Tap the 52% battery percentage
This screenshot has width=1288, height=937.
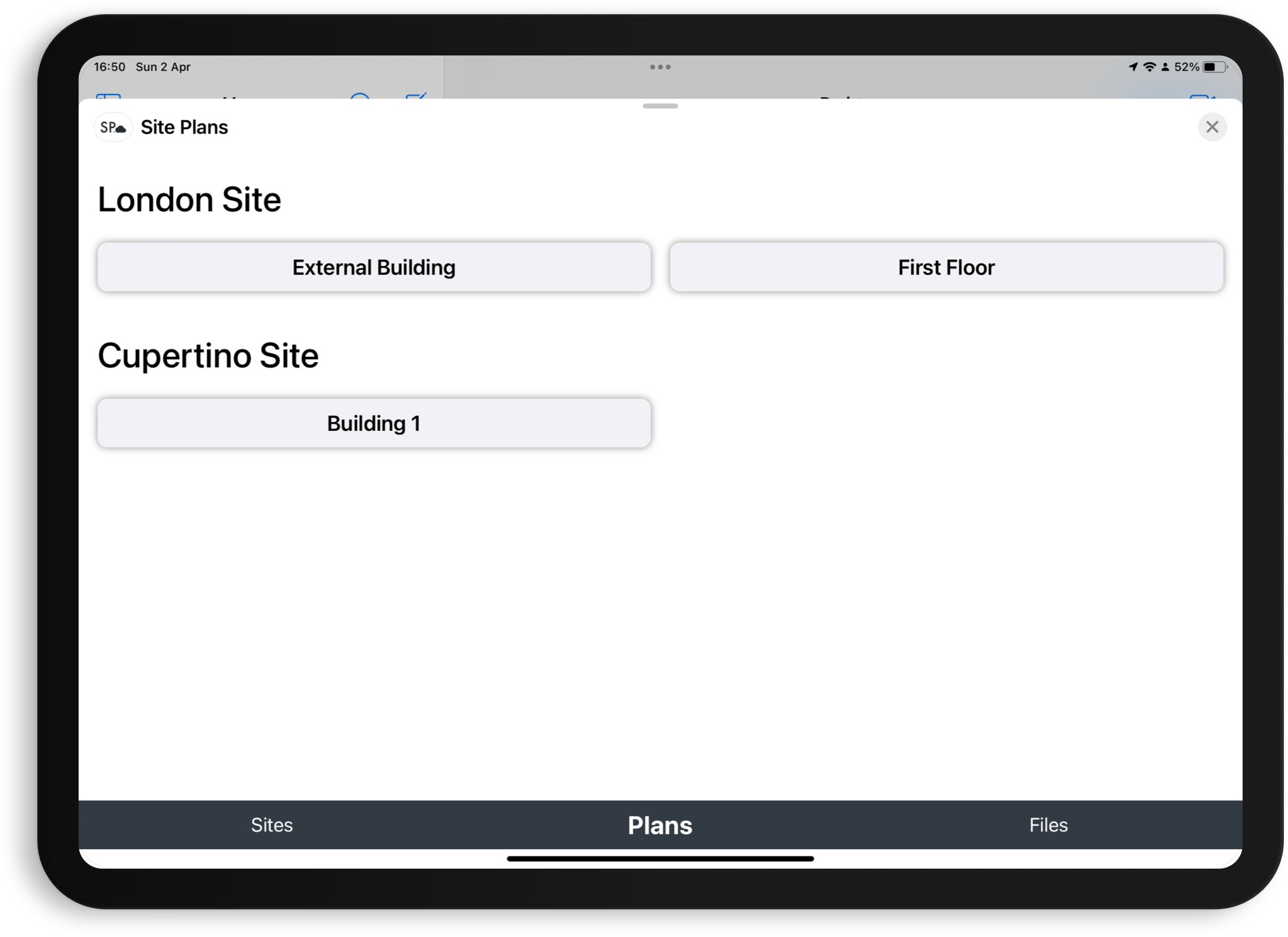pyautogui.click(x=1187, y=67)
